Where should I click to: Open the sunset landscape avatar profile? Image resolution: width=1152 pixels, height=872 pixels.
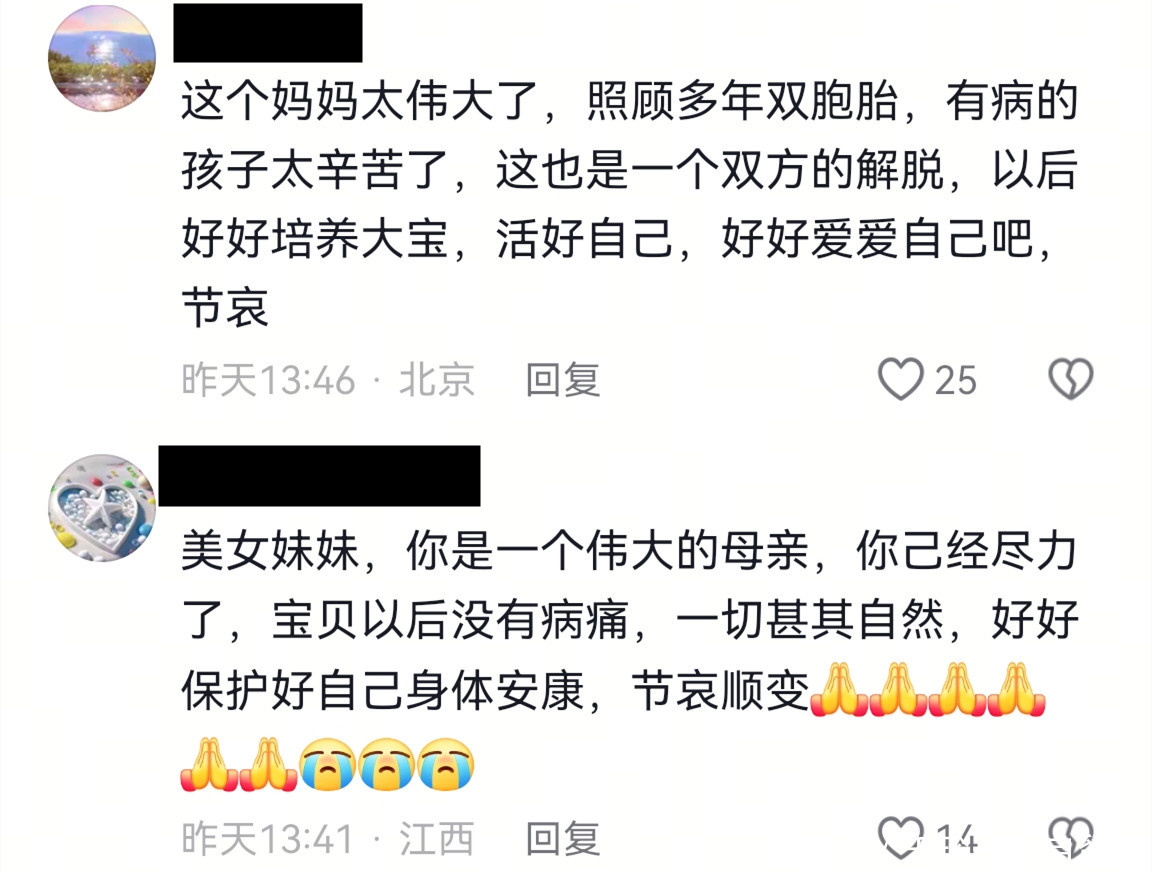coord(101,57)
